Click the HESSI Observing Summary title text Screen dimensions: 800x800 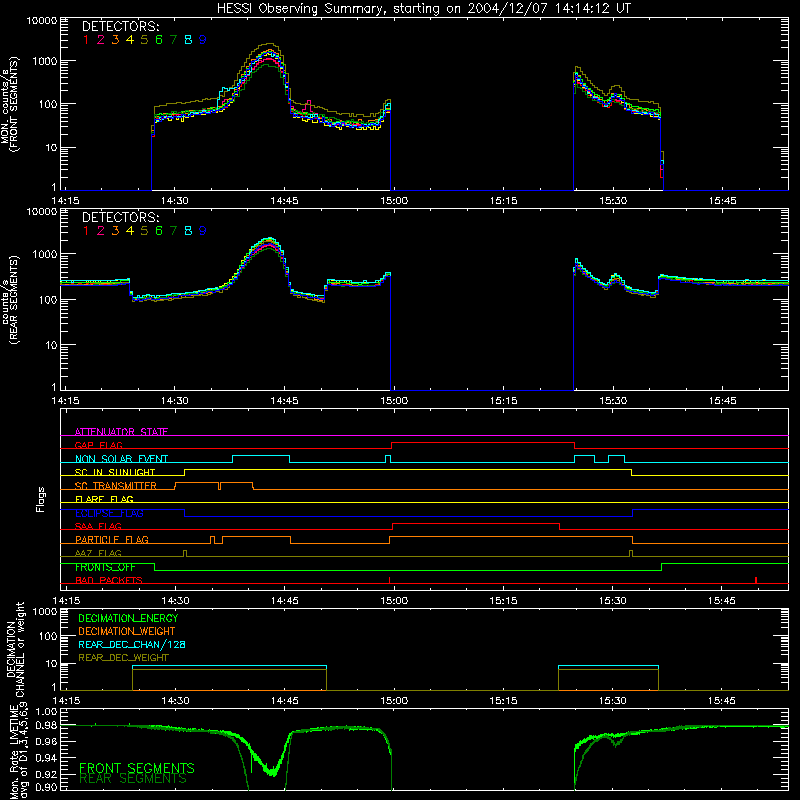[x=423, y=9]
